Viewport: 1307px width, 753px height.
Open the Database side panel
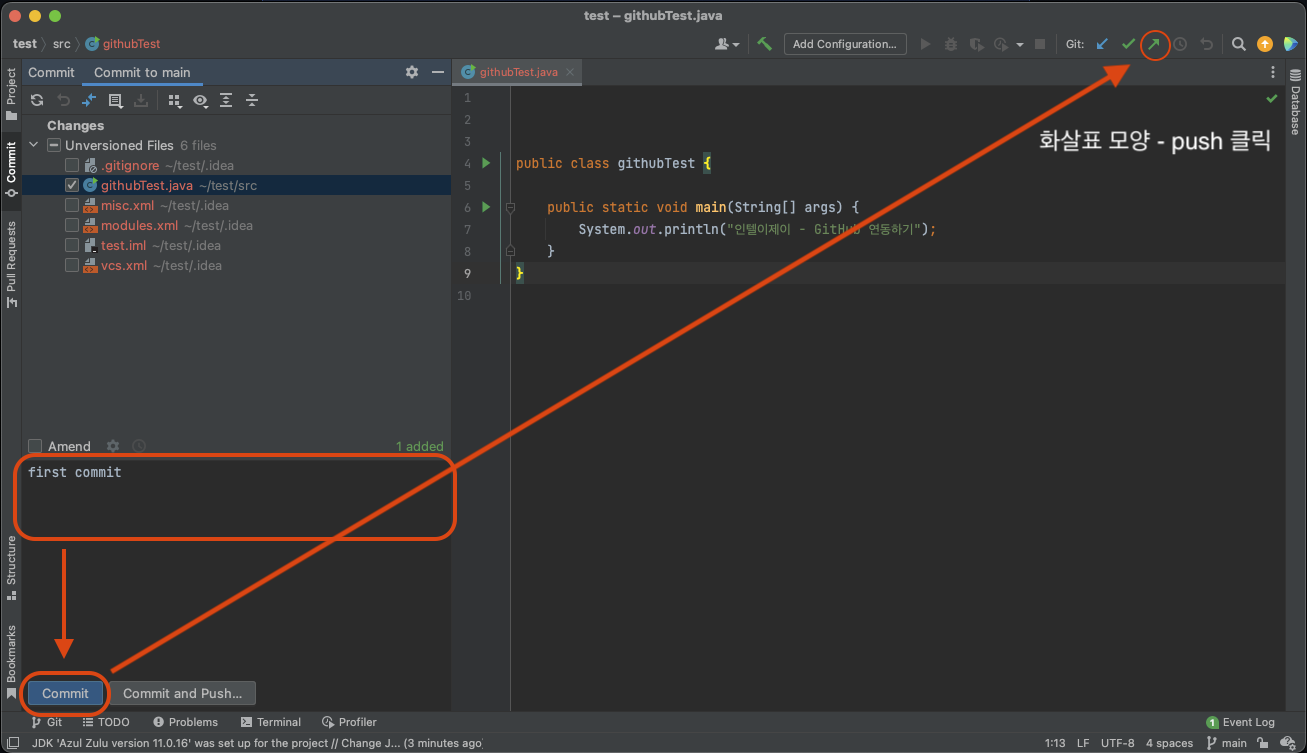click(1295, 102)
